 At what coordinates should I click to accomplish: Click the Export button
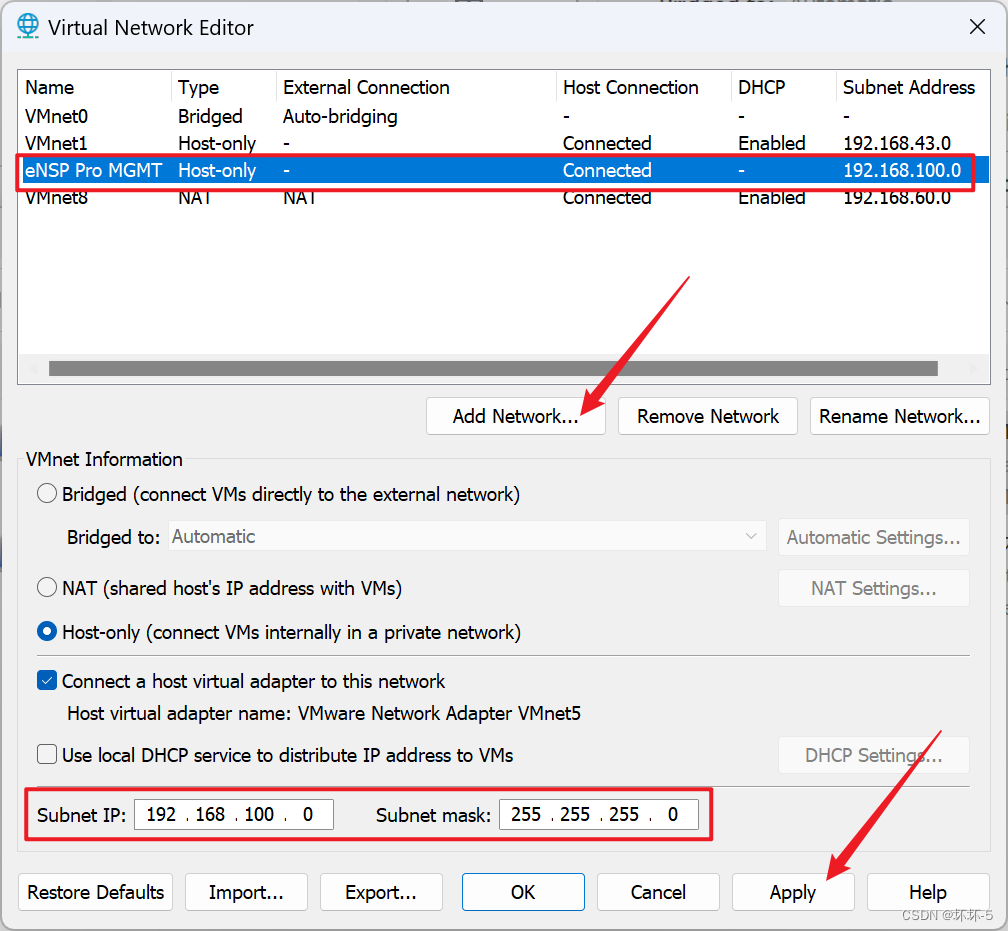point(381,892)
